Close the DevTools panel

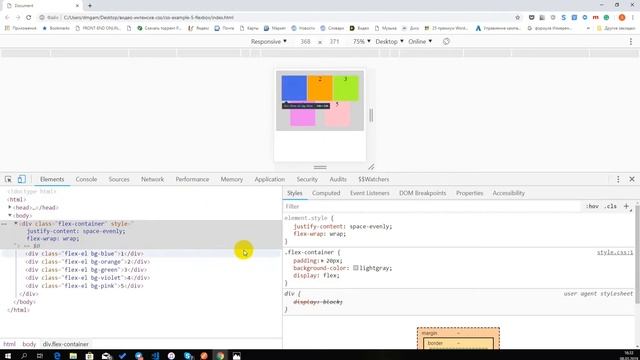coord(632,179)
